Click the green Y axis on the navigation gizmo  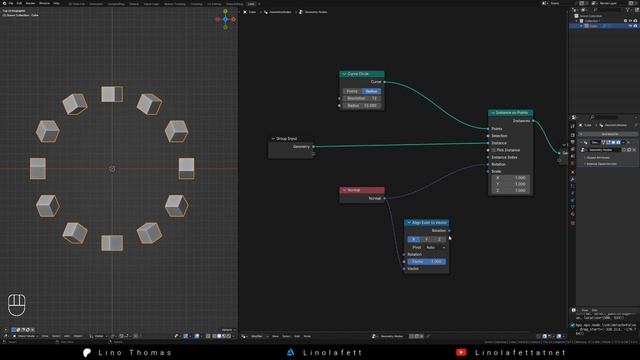coord(225,11)
